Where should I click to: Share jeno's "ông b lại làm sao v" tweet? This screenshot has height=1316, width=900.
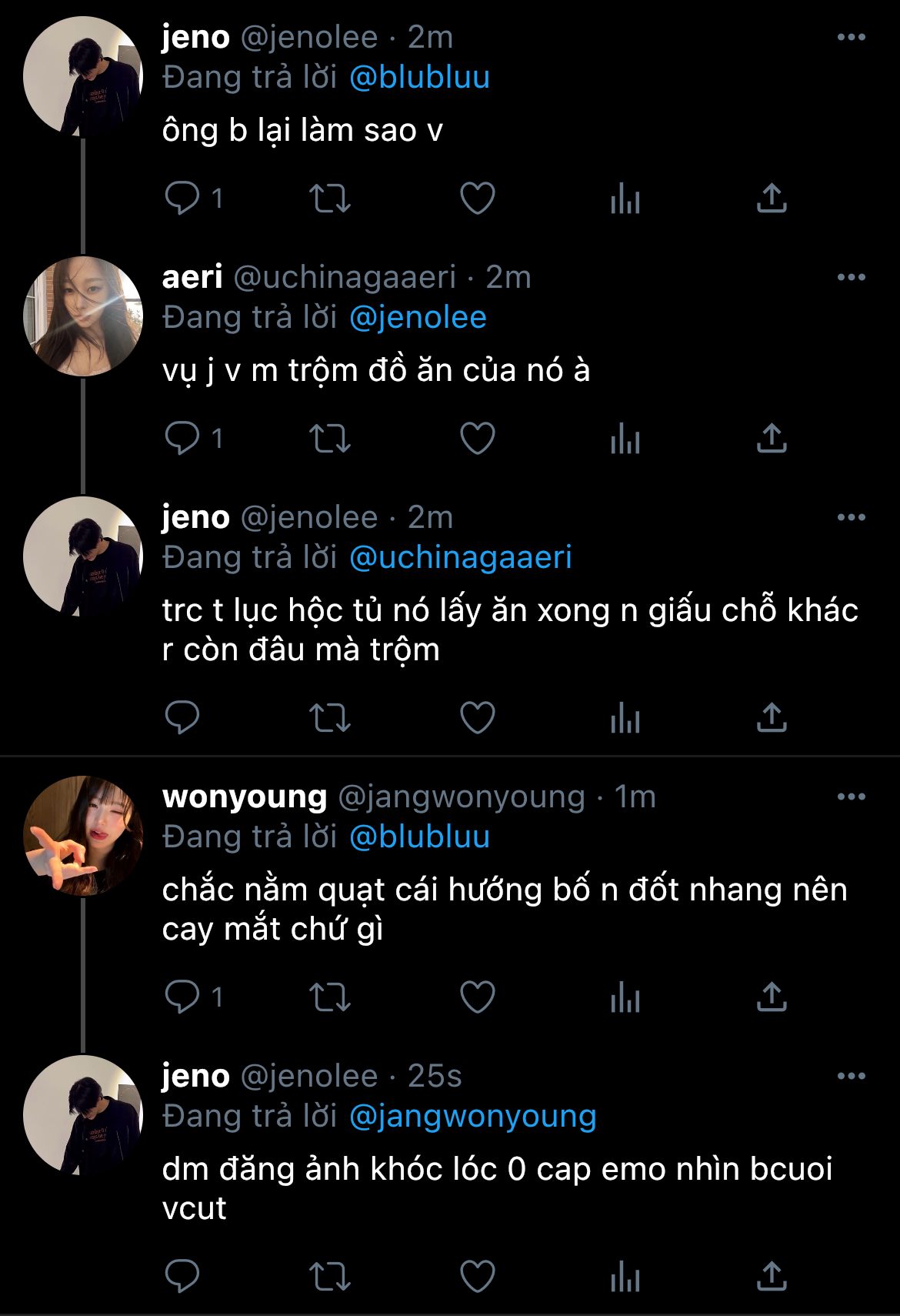coord(772,199)
